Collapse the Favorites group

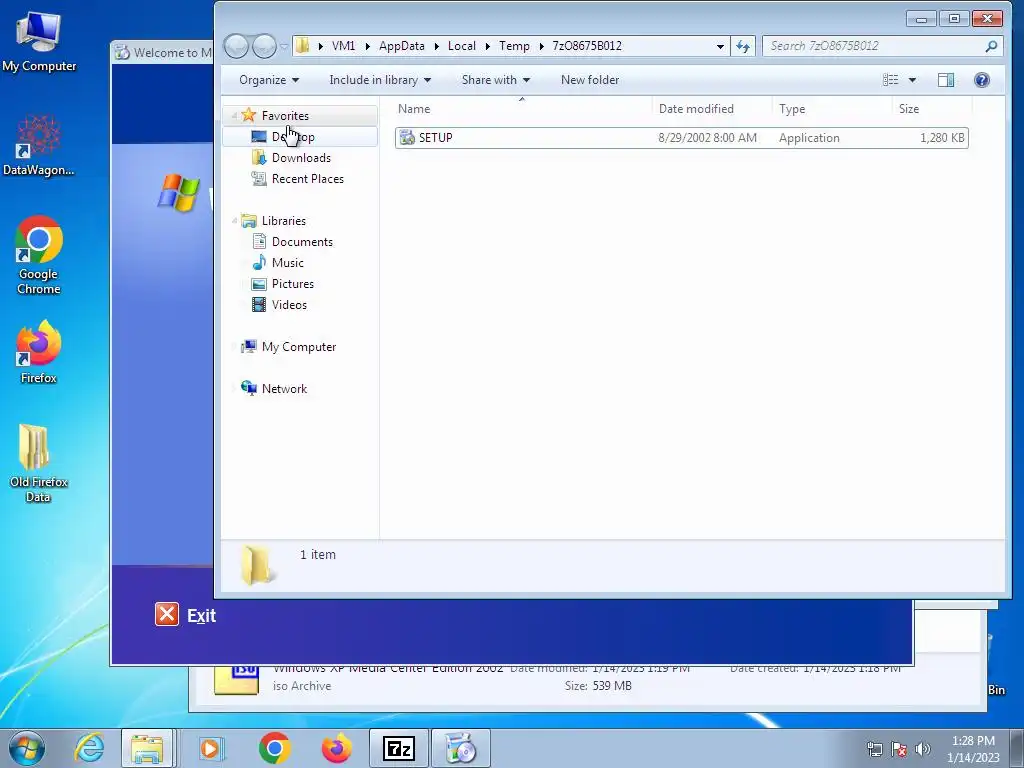(x=234, y=116)
